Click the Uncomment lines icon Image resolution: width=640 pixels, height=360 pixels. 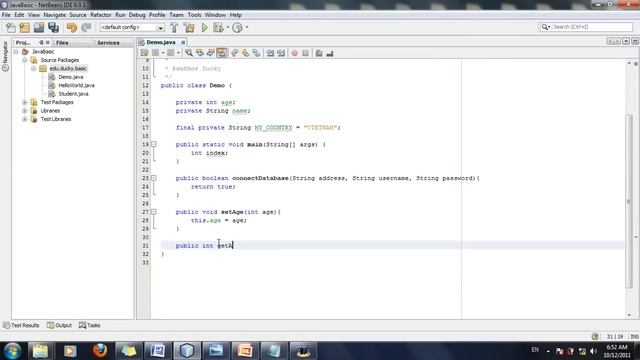(330, 53)
